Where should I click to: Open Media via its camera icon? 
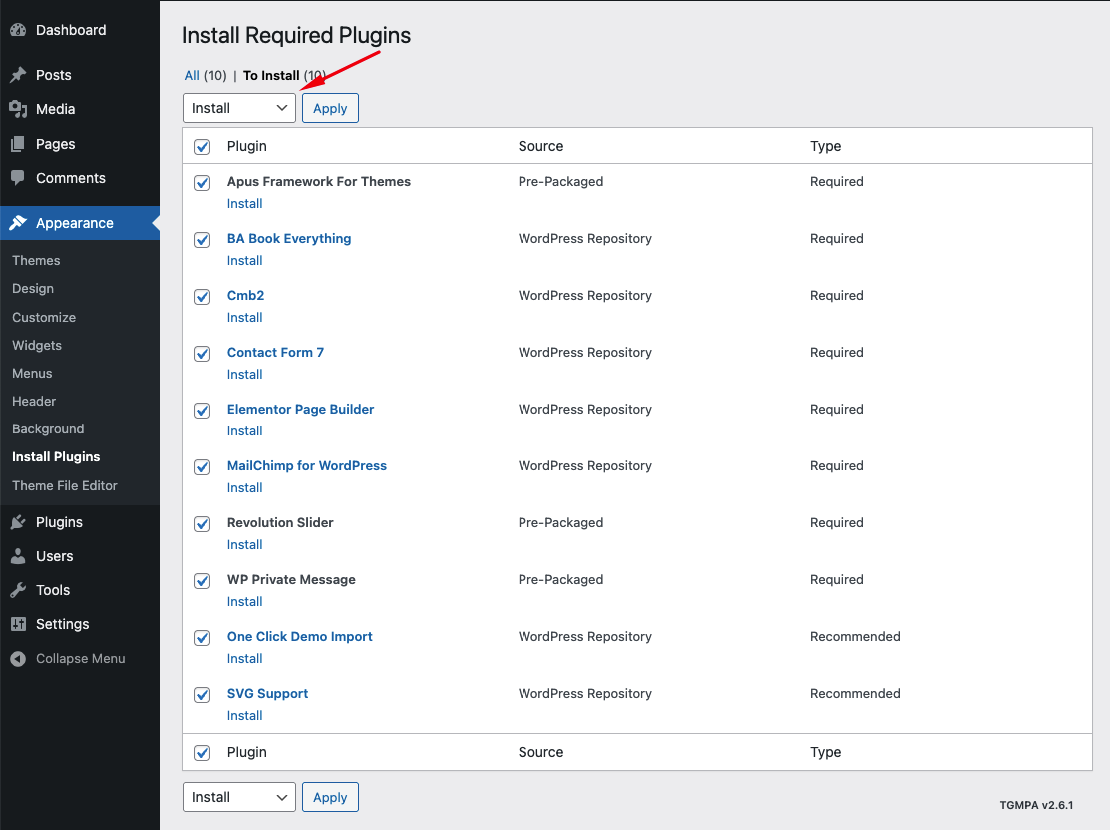(x=18, y=109)
